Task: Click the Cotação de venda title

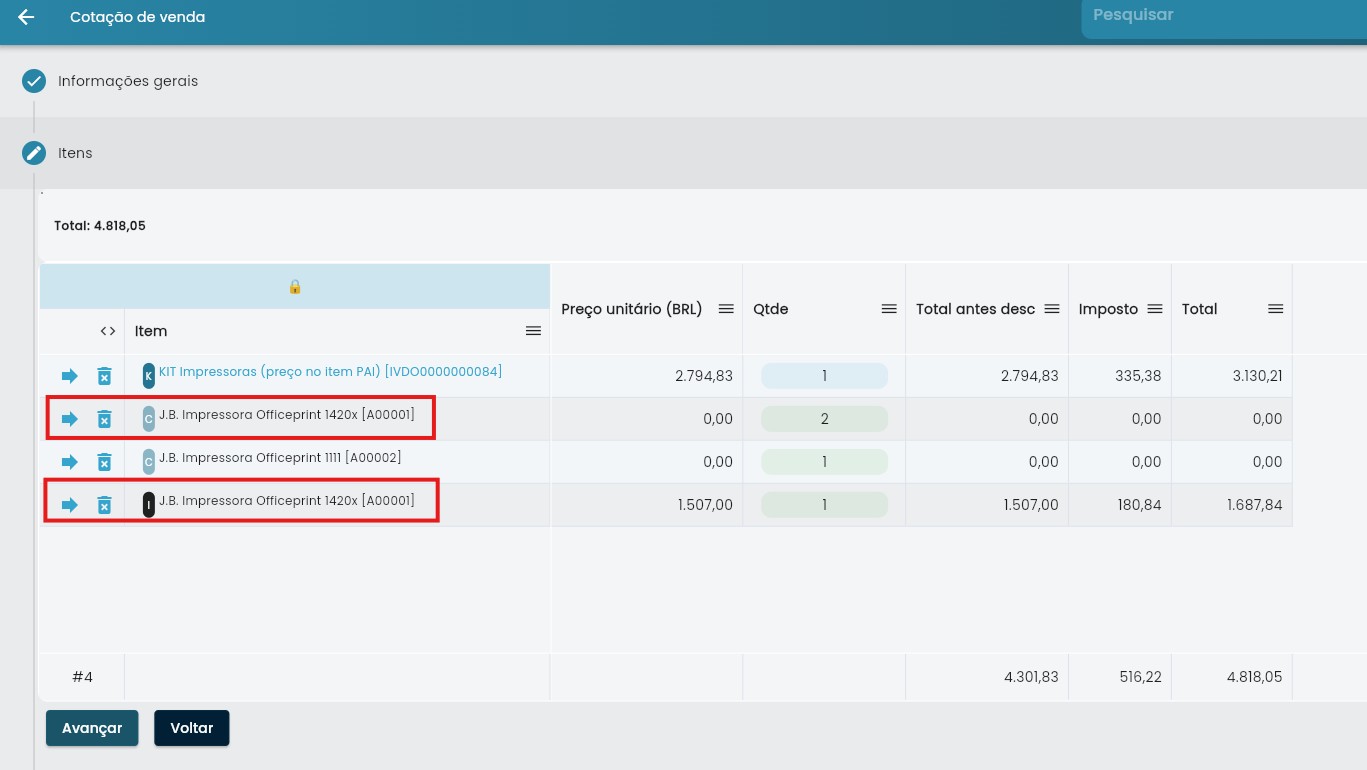Action: point(137,17)
